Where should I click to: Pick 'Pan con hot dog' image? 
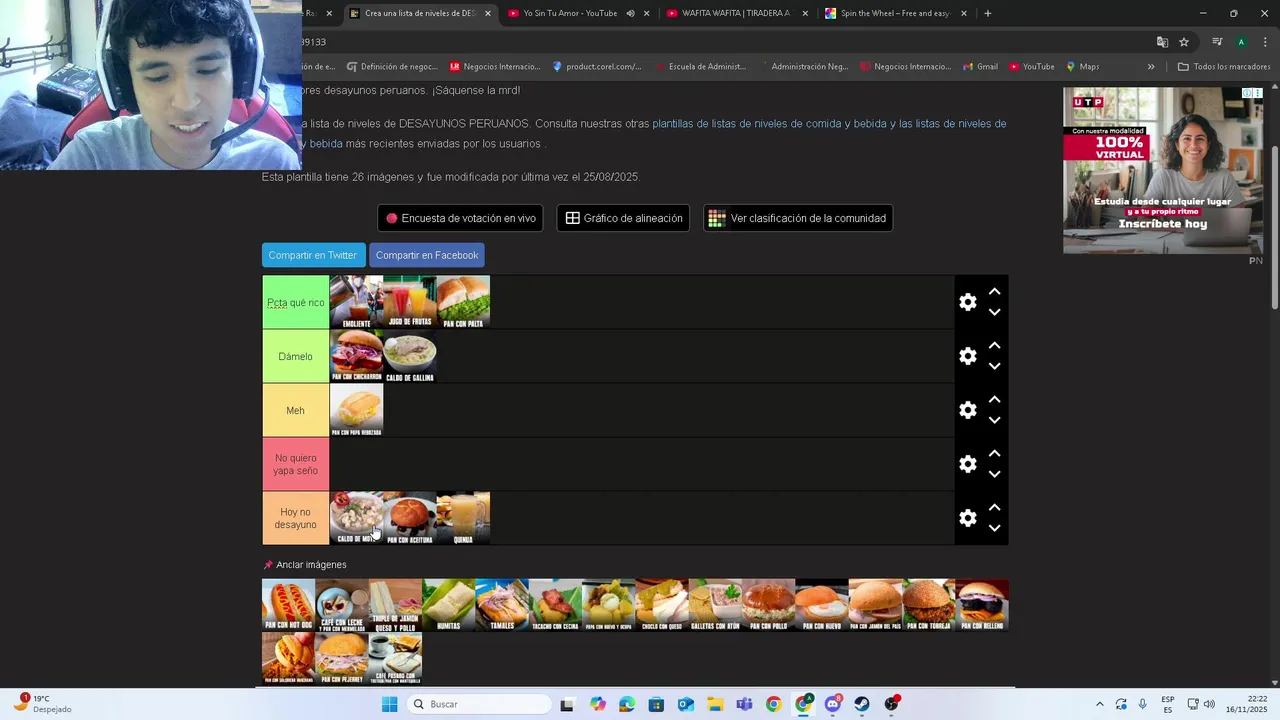[x=288, y=605]
